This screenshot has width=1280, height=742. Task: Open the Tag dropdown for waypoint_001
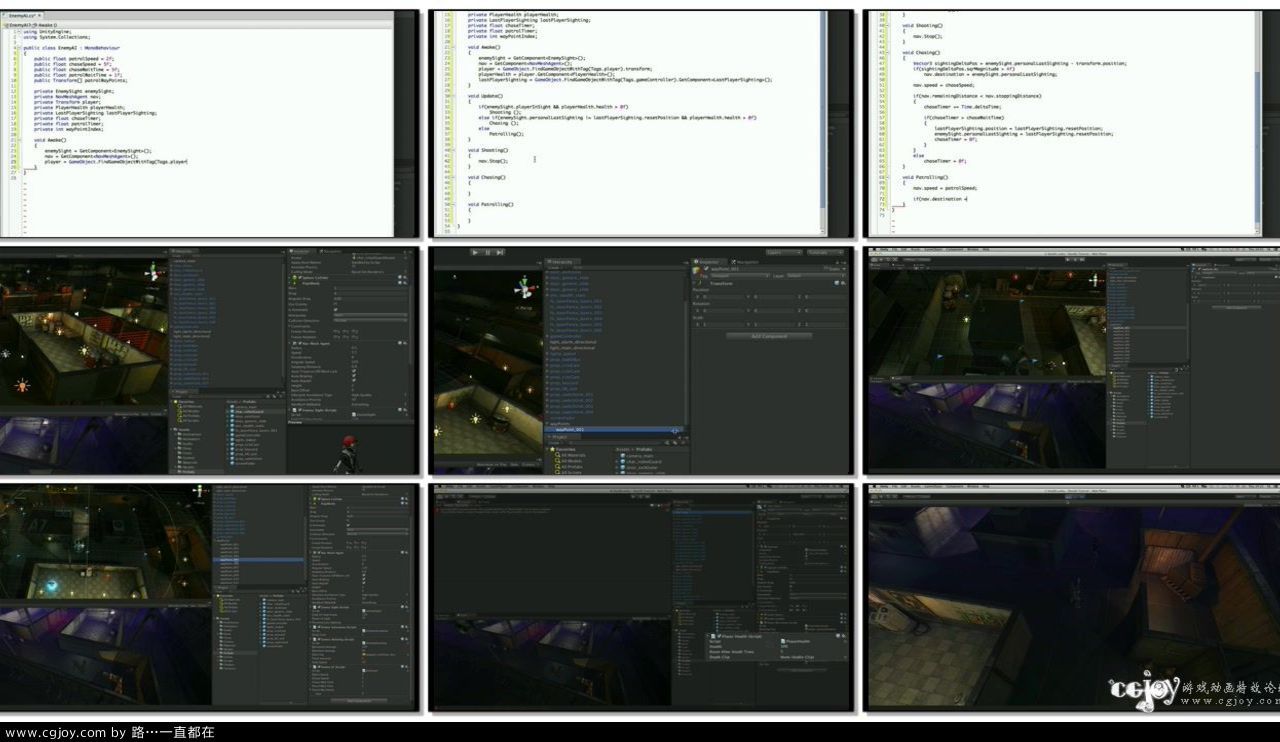(x=739, y=276)
